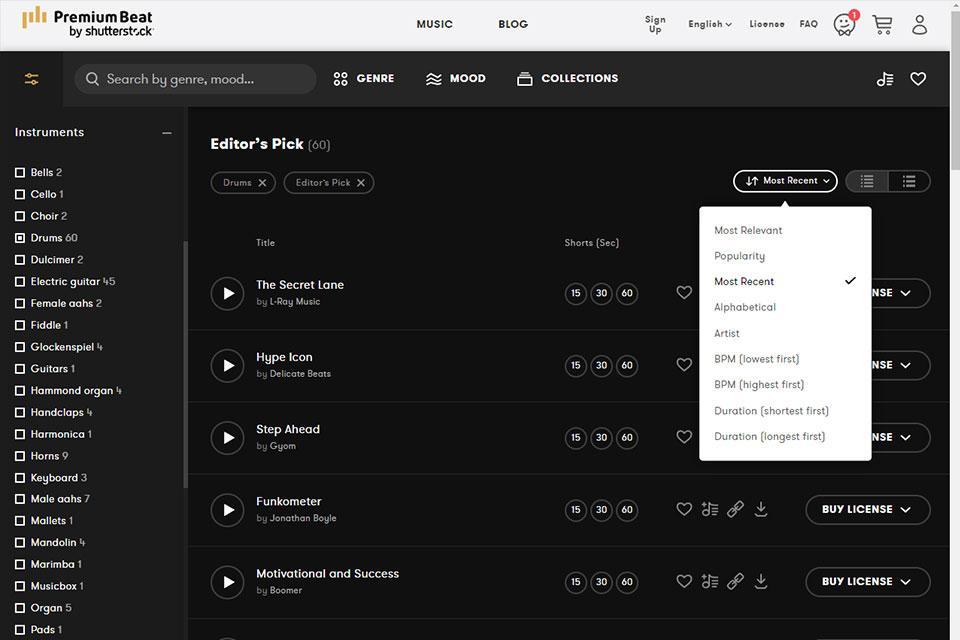Check the Dulcimer instrument filter

(20, 260)
